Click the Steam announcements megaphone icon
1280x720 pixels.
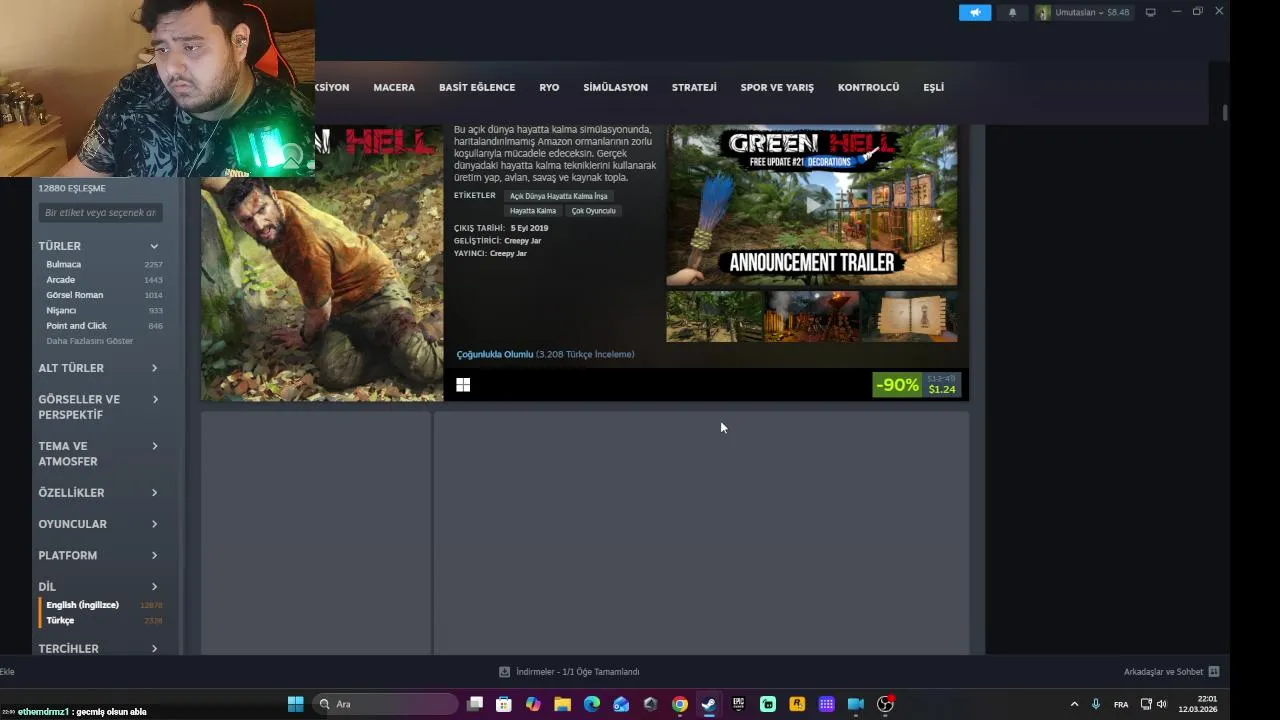click(x=975, y=12)
